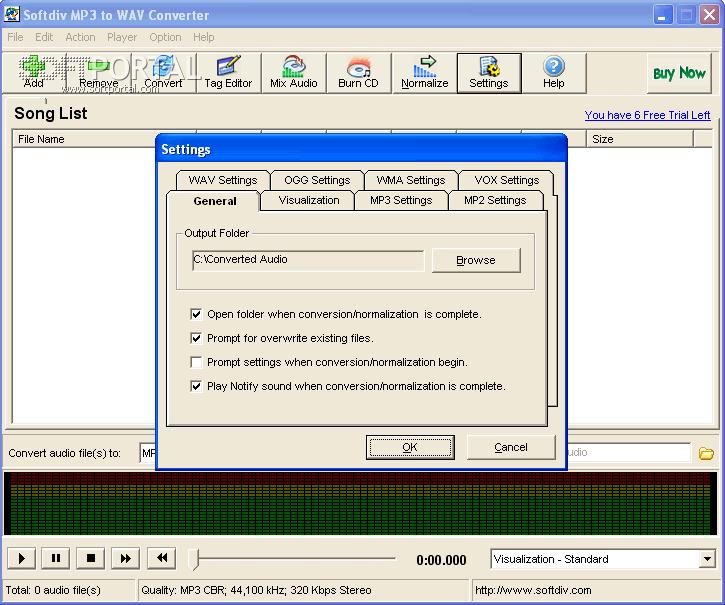Open the Mix Audio tool
725x605 pixels.
click(294, 73)
